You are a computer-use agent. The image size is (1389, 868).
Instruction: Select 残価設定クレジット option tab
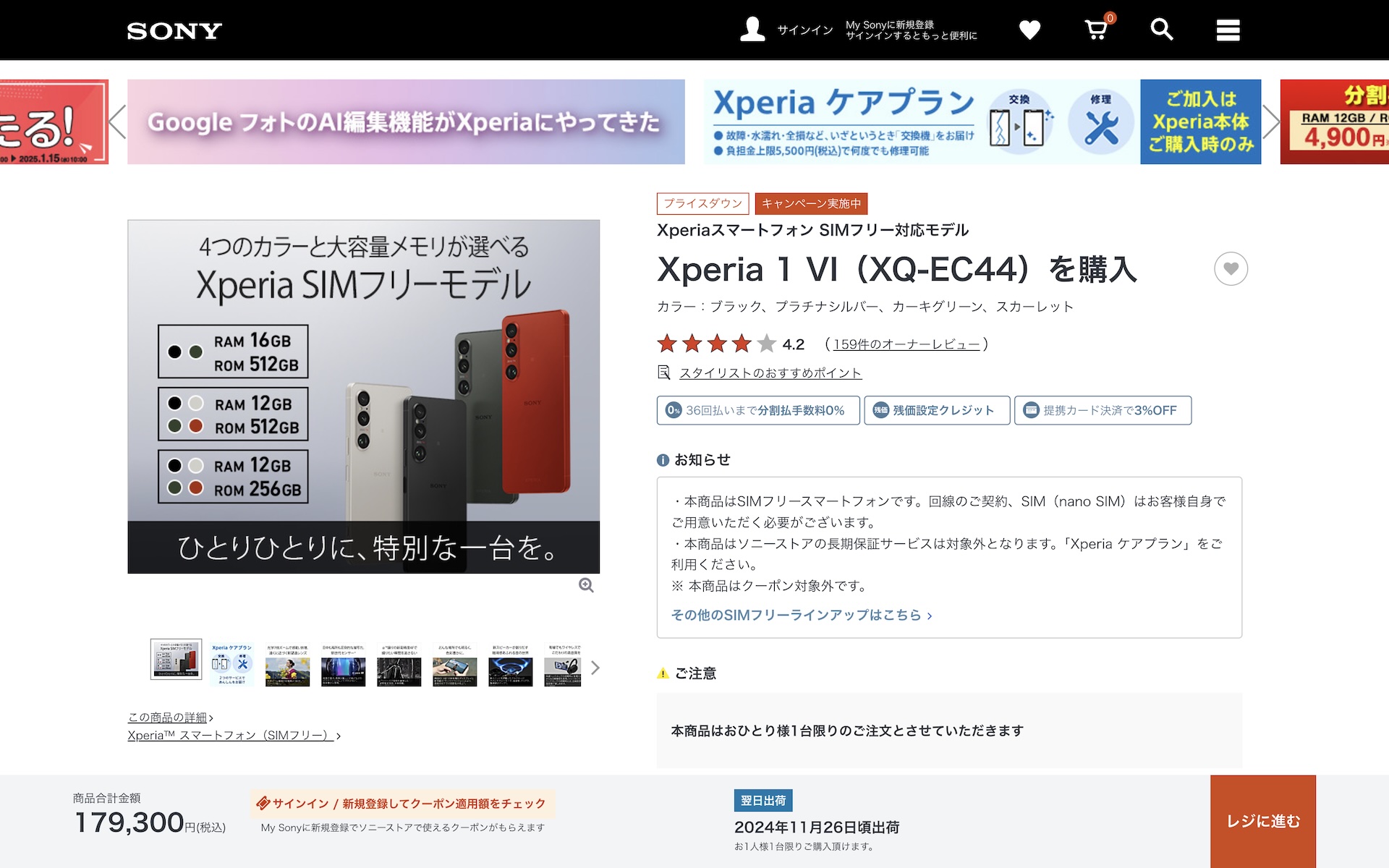(x=936, y=410)
